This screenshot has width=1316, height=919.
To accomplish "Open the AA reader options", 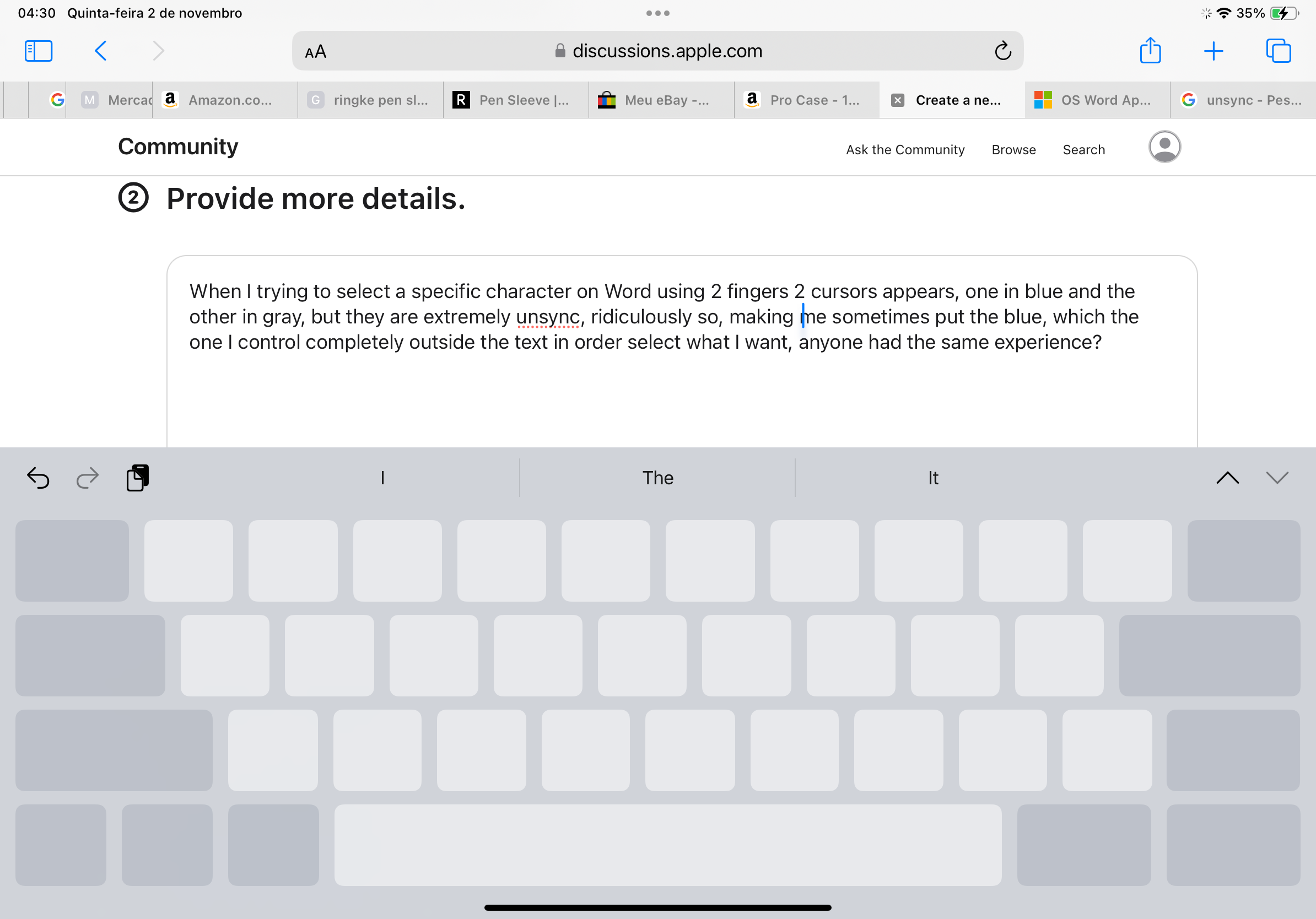I will [x=316, y=52].
